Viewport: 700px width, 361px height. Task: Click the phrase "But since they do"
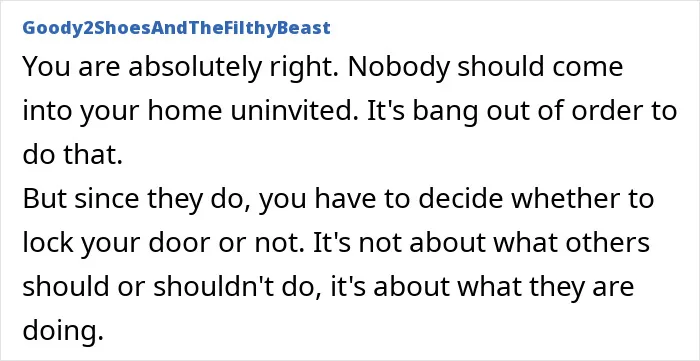[136, 199]
